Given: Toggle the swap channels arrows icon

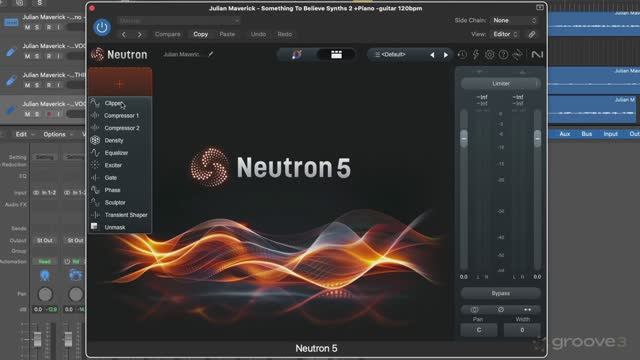Looking at the screenshot, I should (527, 309).
